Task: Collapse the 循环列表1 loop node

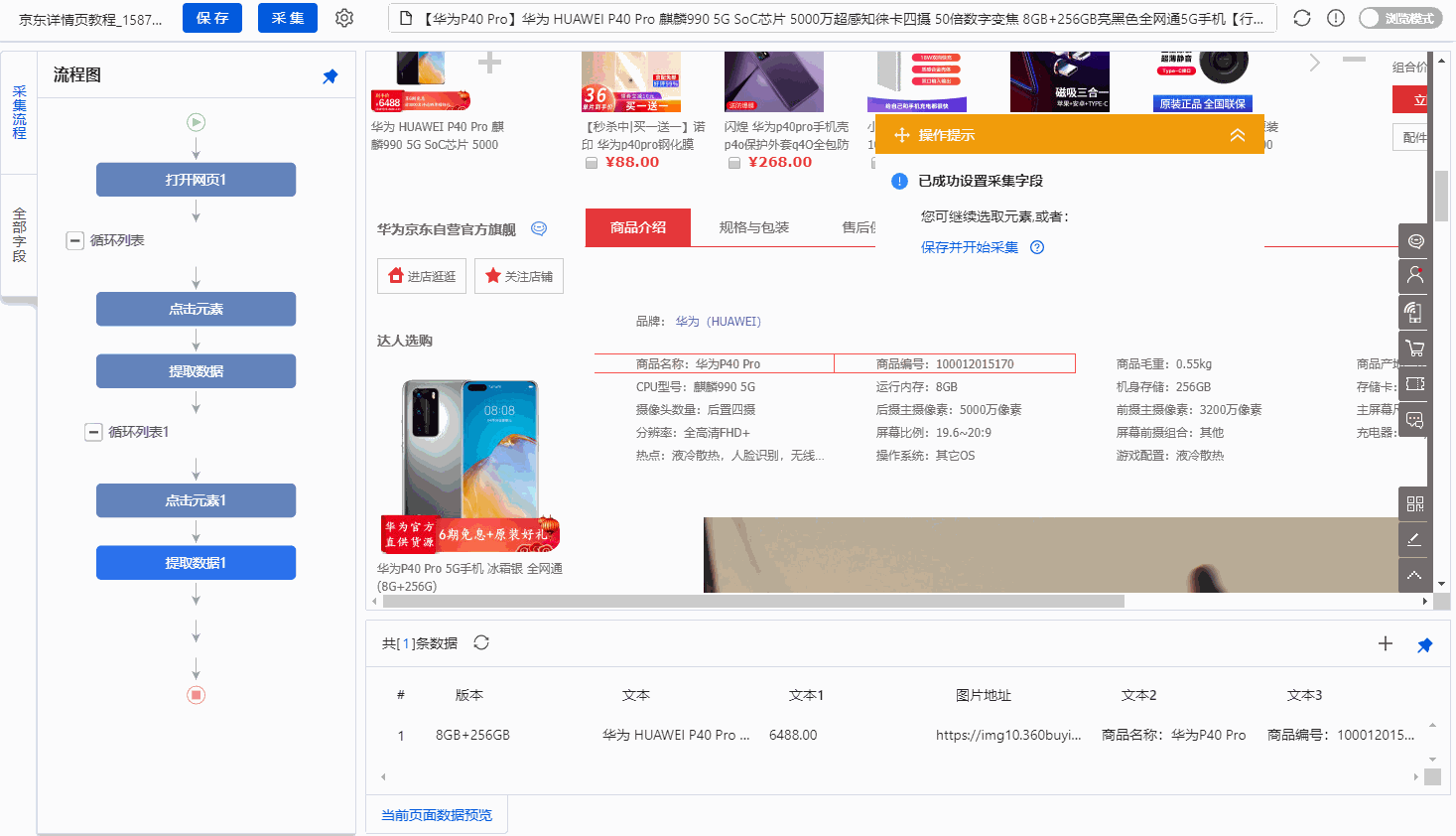Action: point(93,432)
